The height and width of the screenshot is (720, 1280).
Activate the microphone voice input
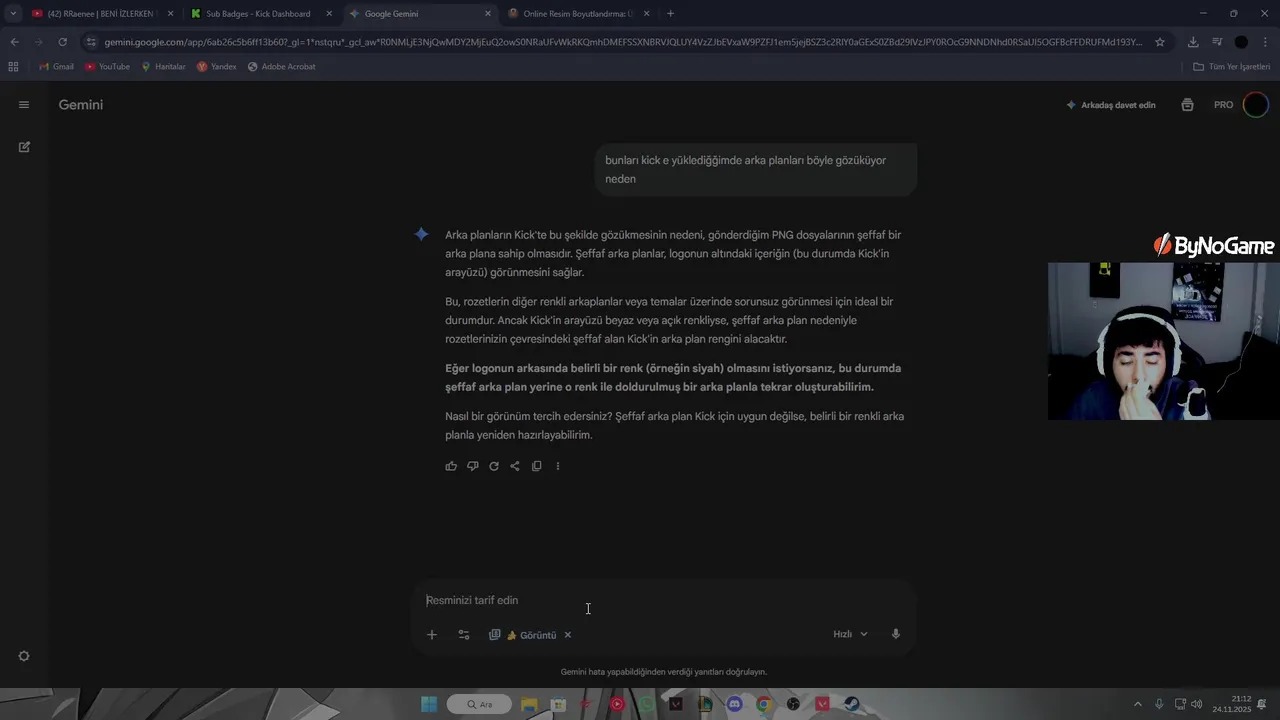coord(896,634)
